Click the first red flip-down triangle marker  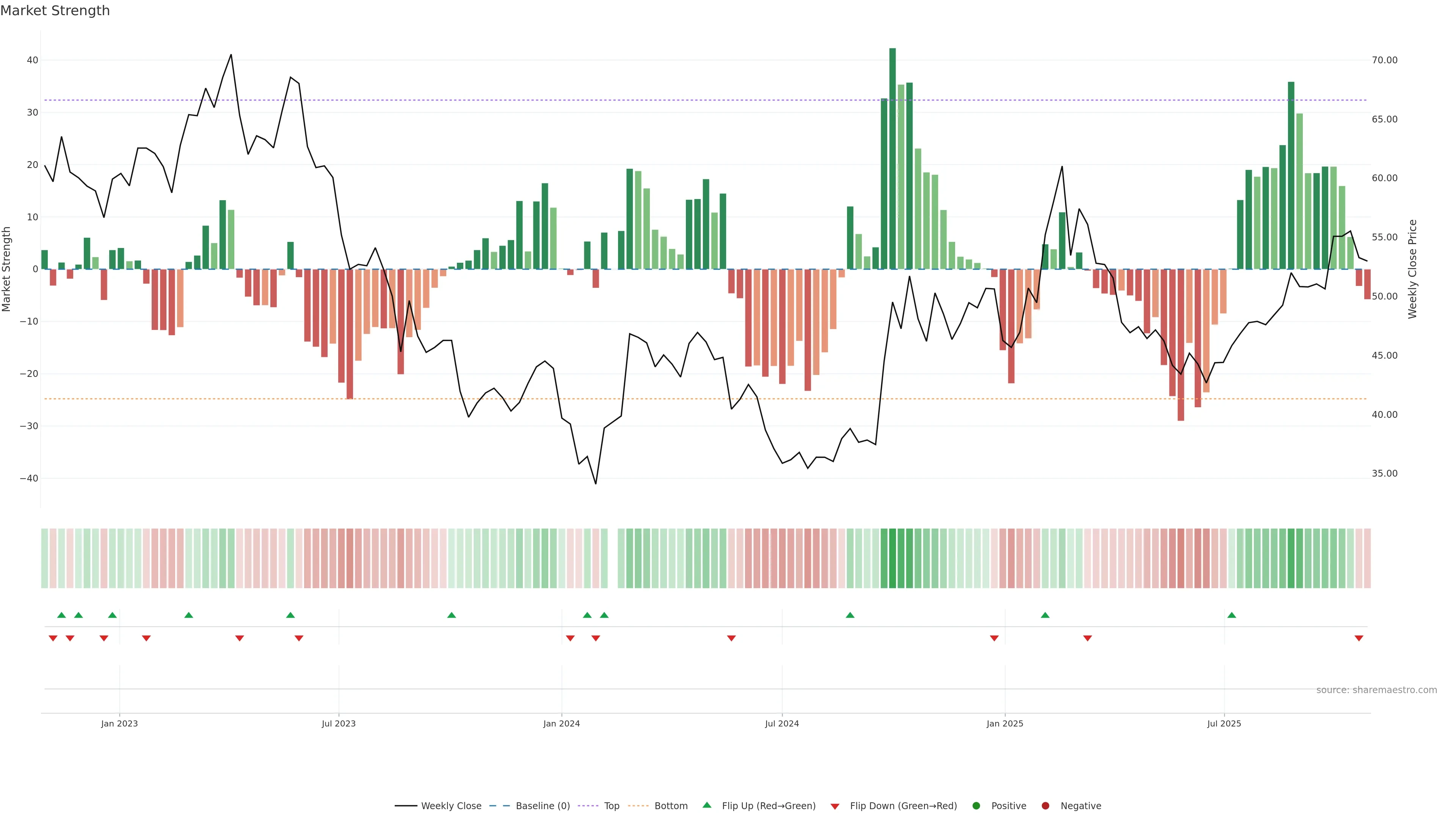pos(53,638)
